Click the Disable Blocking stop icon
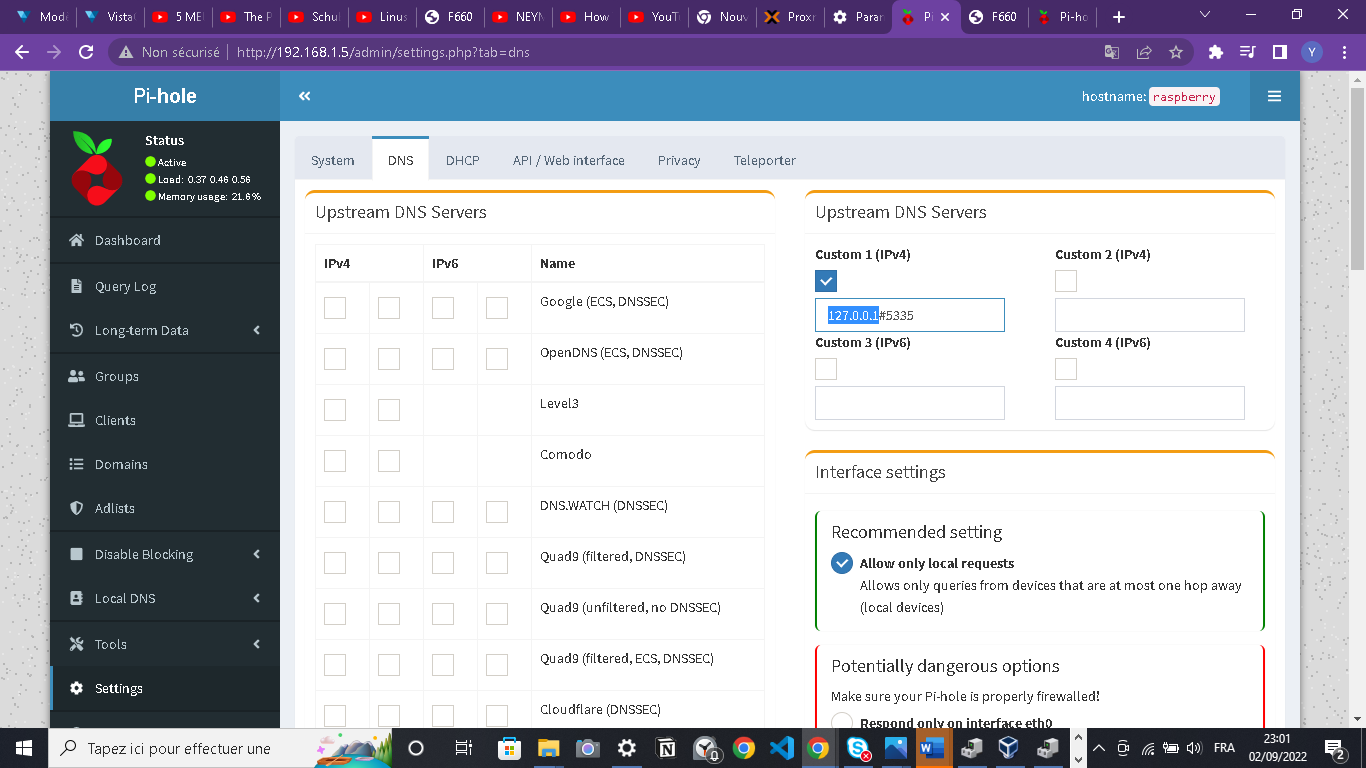The image size is (1366, 768). (76, 554)
